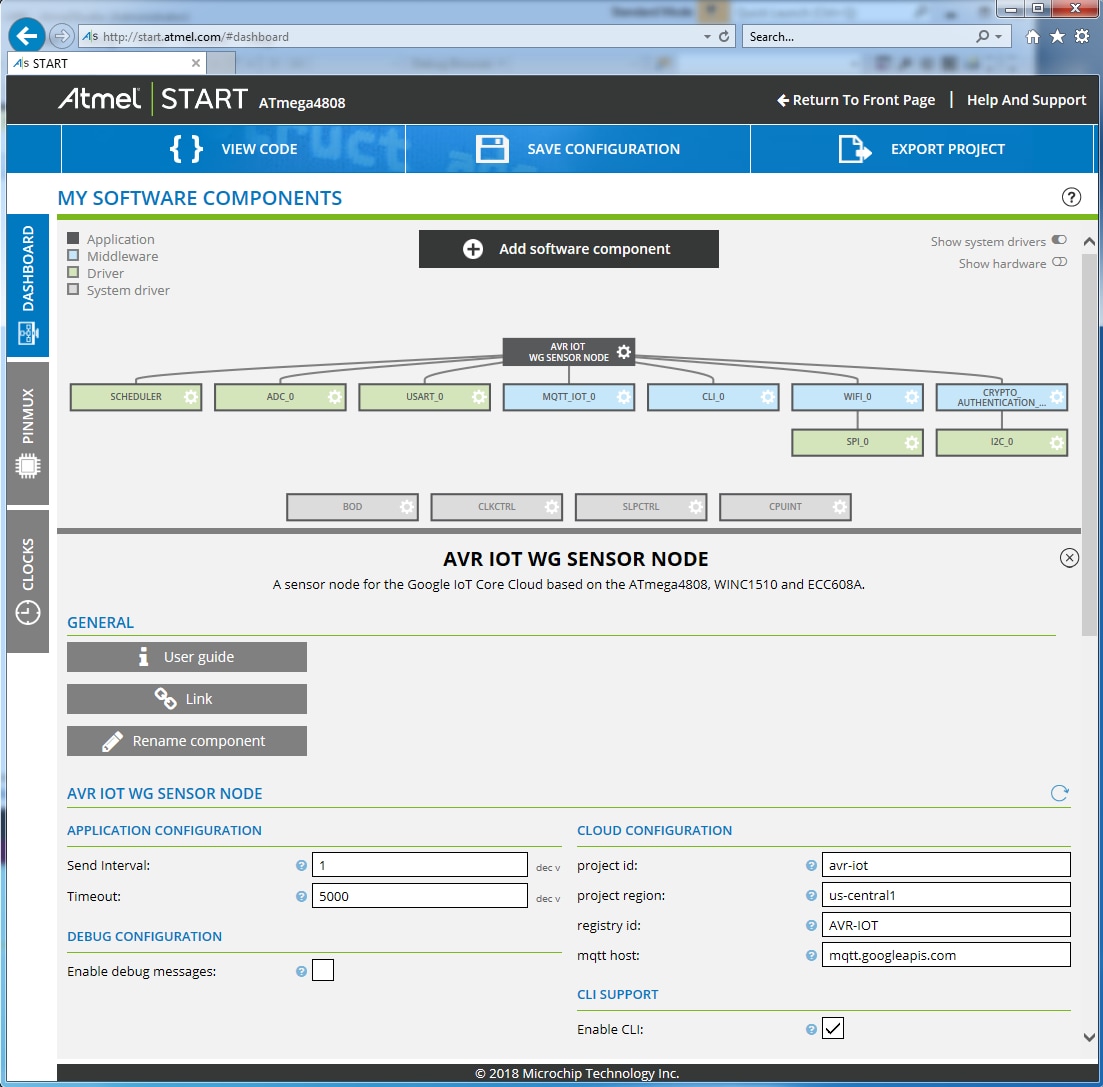Refresh the AVR IOT WG SENSOR NODE configuration
The image size is (1103, 1087).
pos(1060,793)
